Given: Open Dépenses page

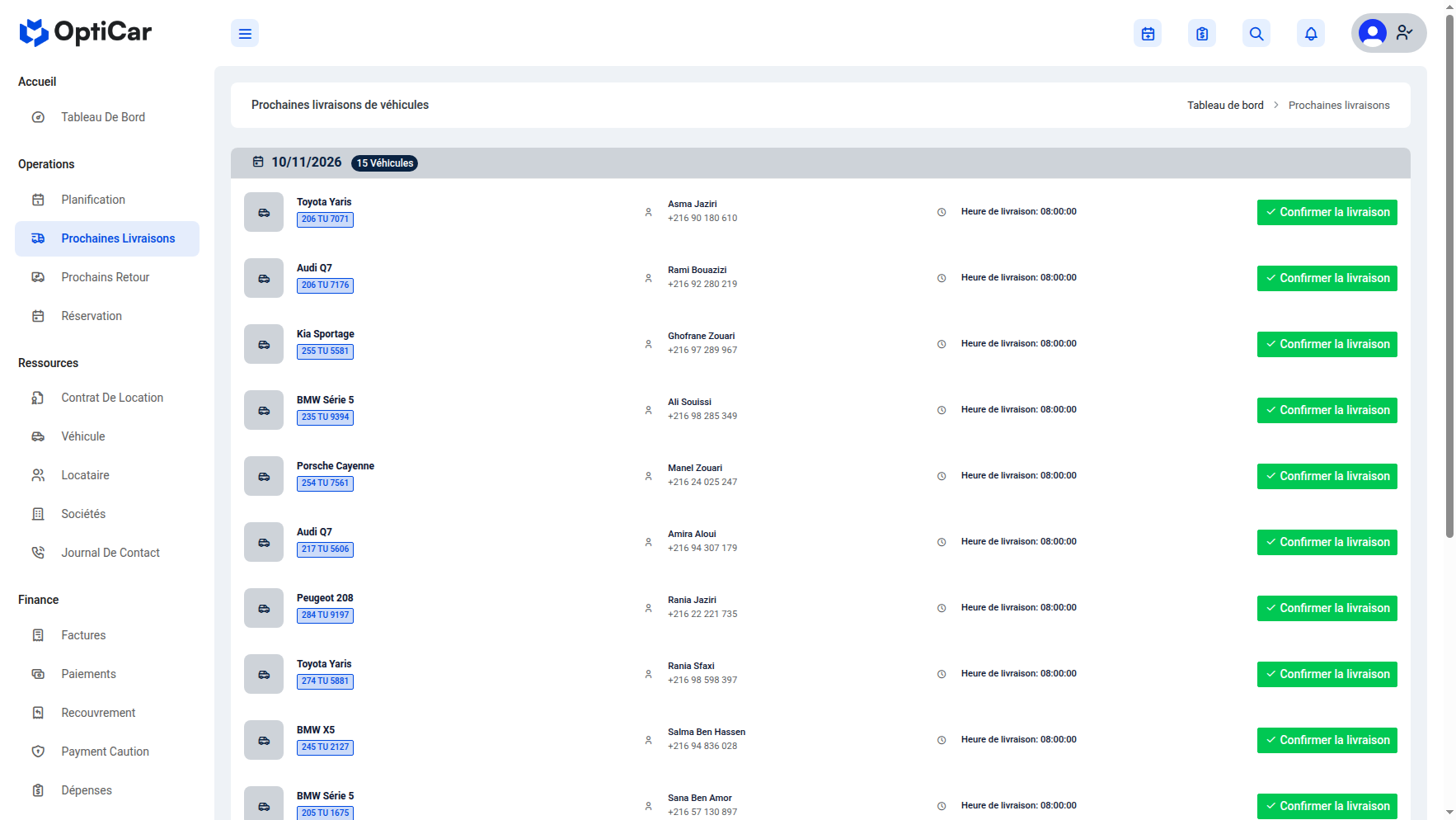Looking at the screenshot, I should (107, 790).
